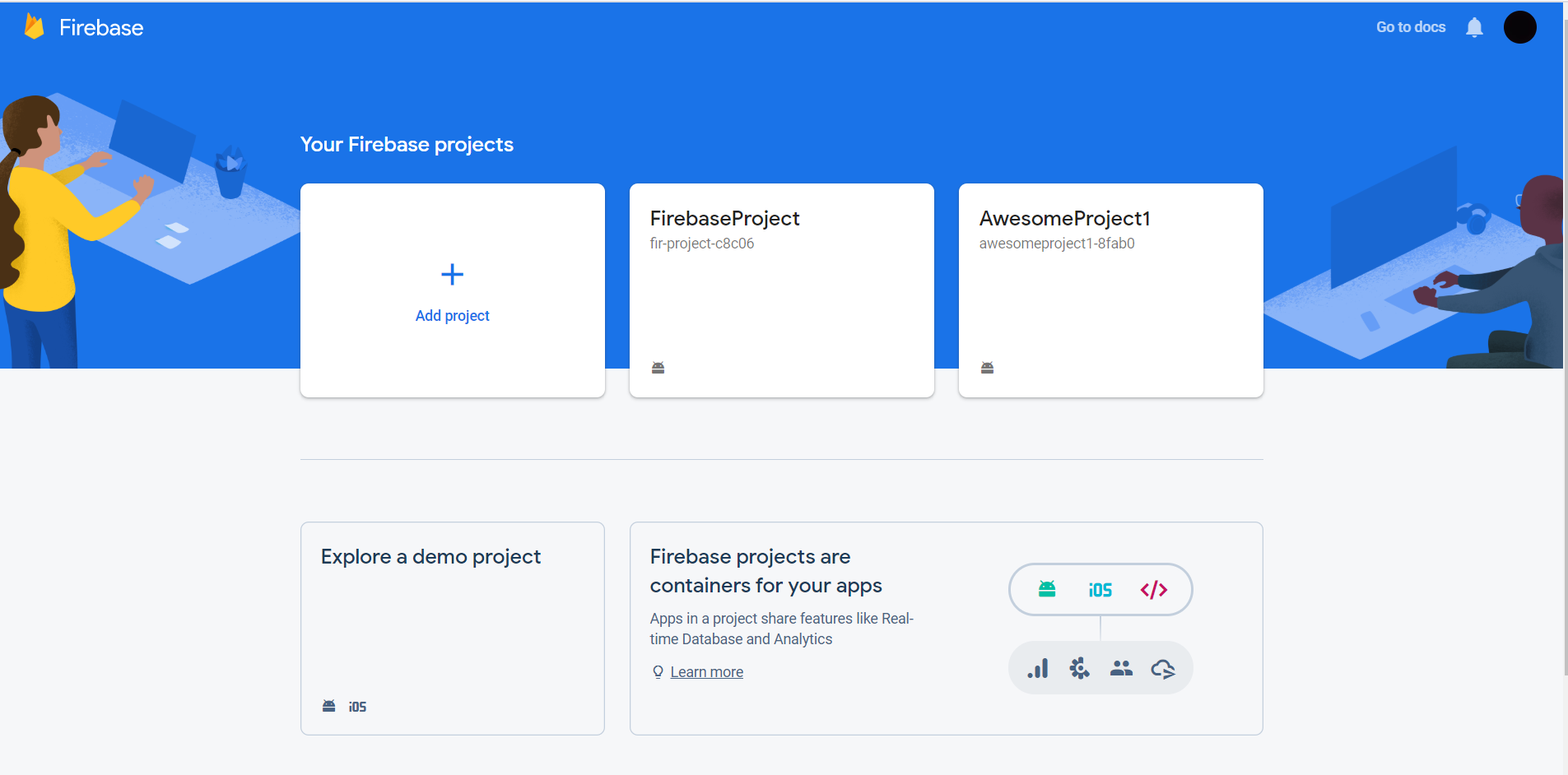
Task: Click the green Android icon in apps diagram
Action: pos(1047,589)
